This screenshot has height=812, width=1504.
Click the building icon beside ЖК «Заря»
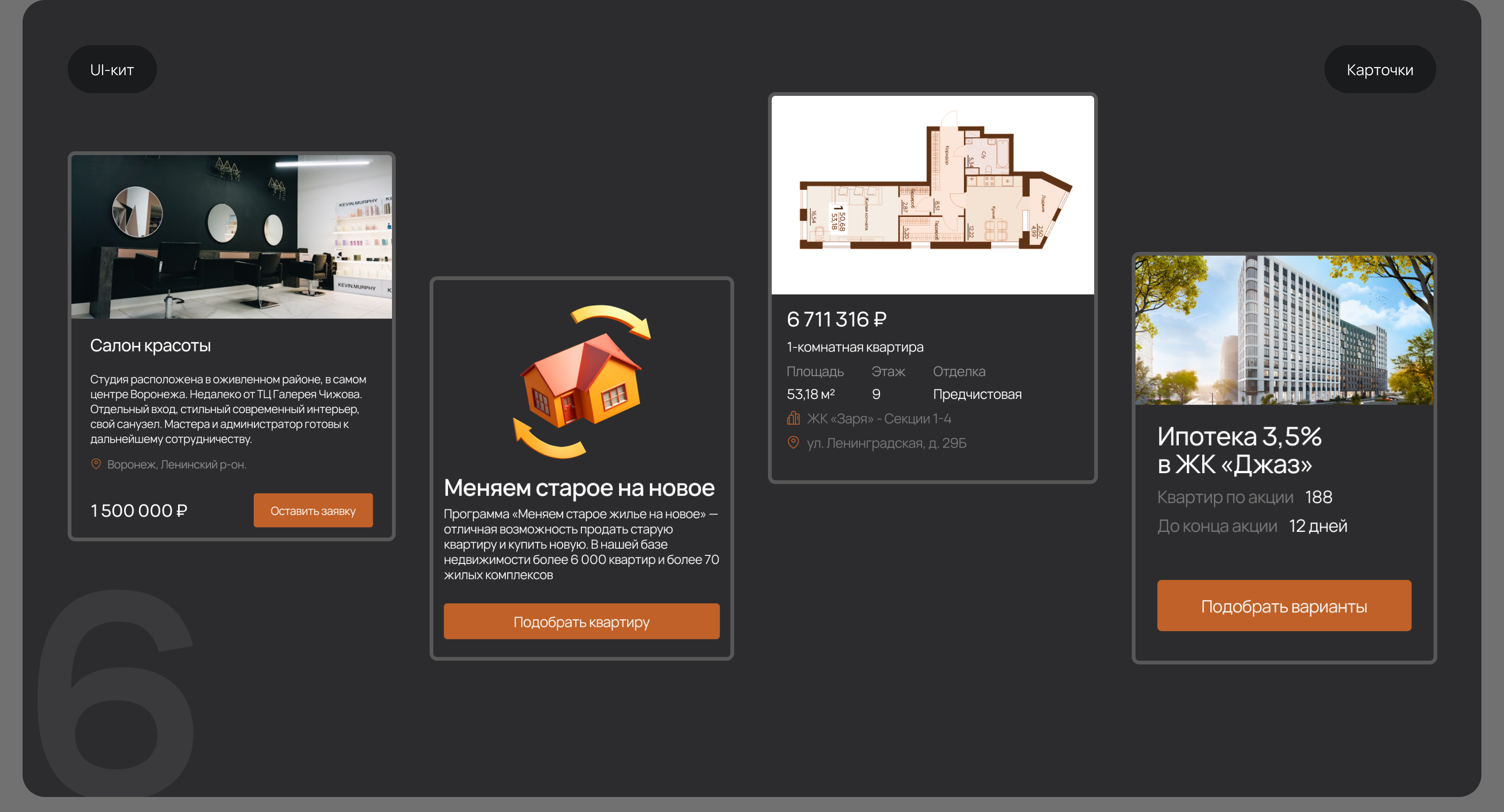pyautogui.click(x=793, y=418)
